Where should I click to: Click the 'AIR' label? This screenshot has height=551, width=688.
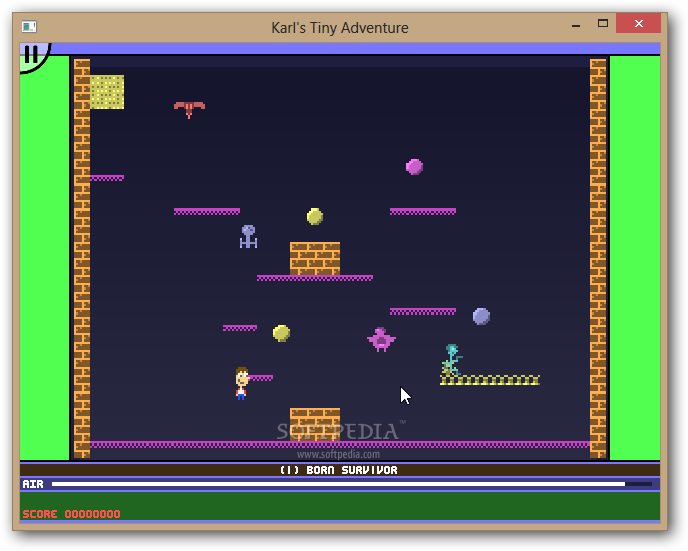tap(33, 484)
